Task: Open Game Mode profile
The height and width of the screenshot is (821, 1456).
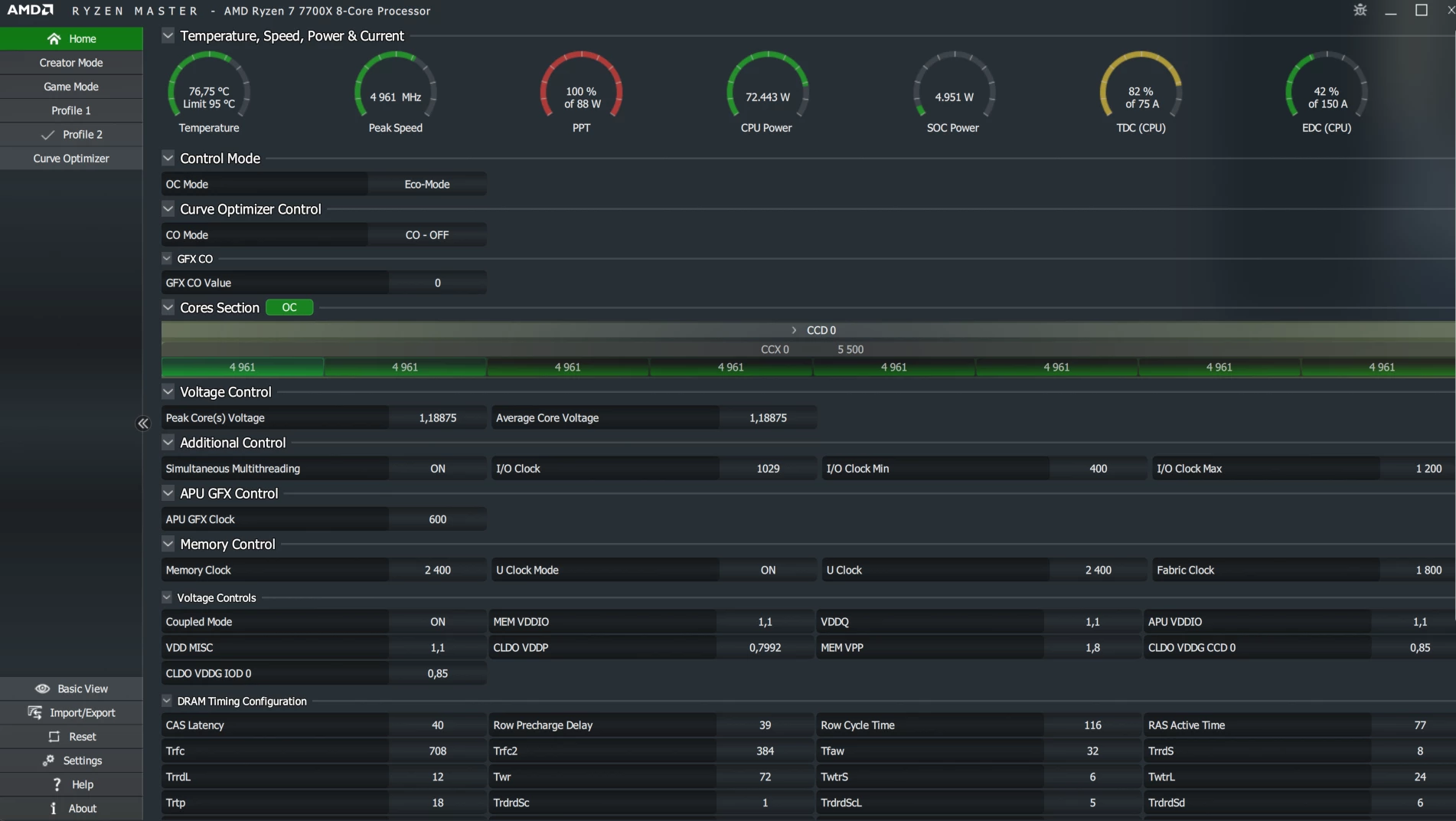Action: pyautogui.click(x=71, y=87)
